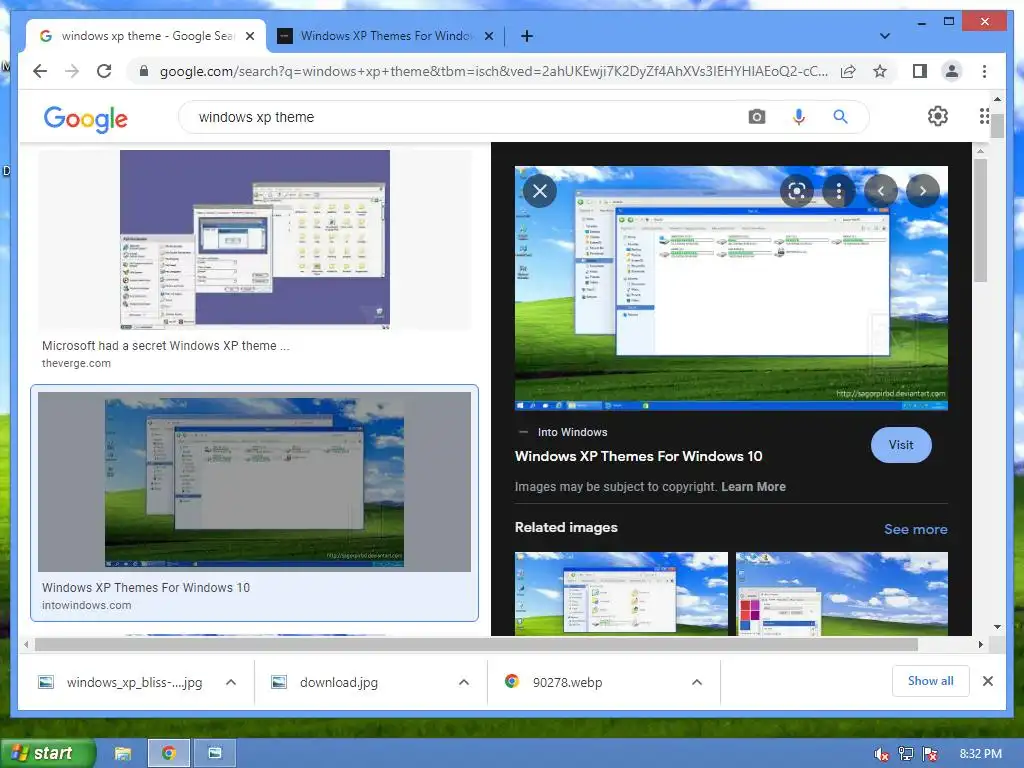Viewport: 1024px width, 768px height.
Task: Open the Learn More copyright link
Action: [x=754, y=487]
